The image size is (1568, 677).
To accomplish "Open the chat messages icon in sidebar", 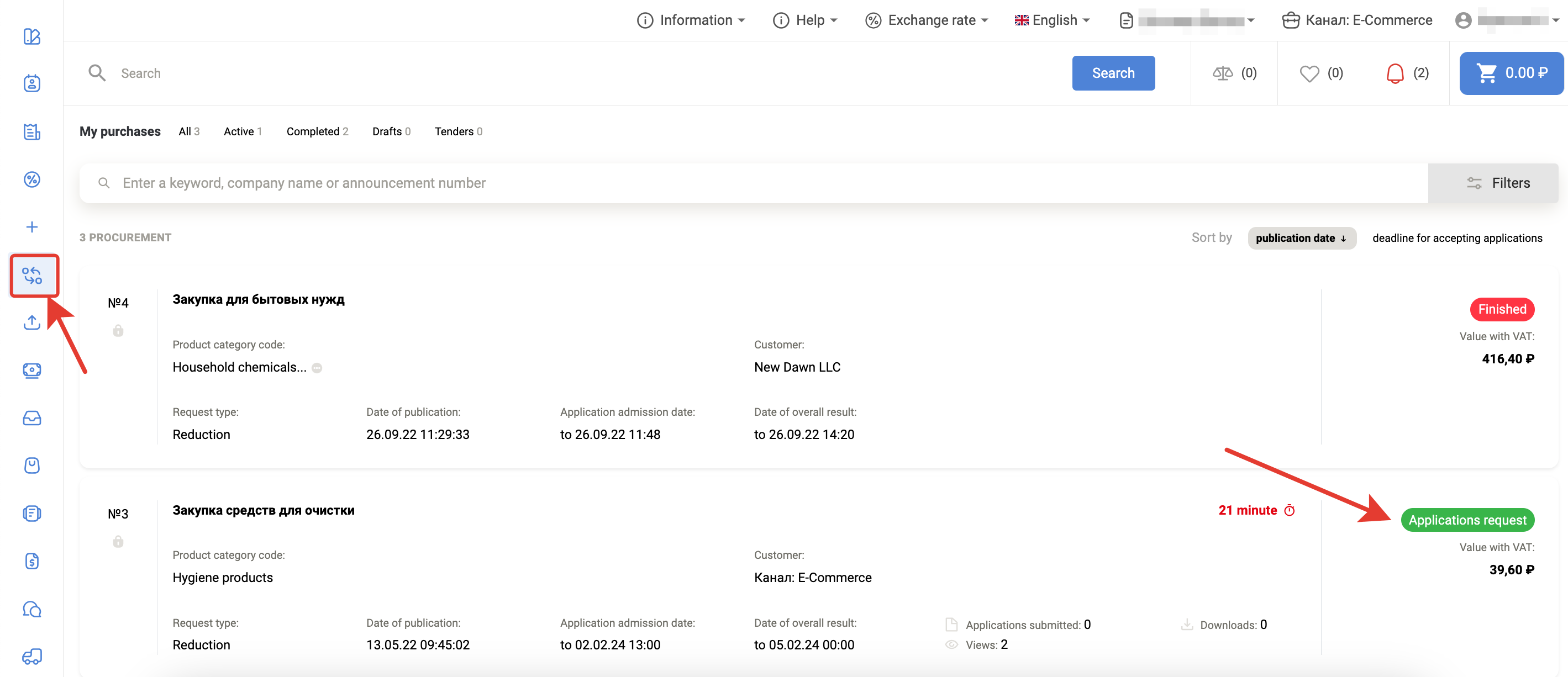I will [x=31, y=609].
